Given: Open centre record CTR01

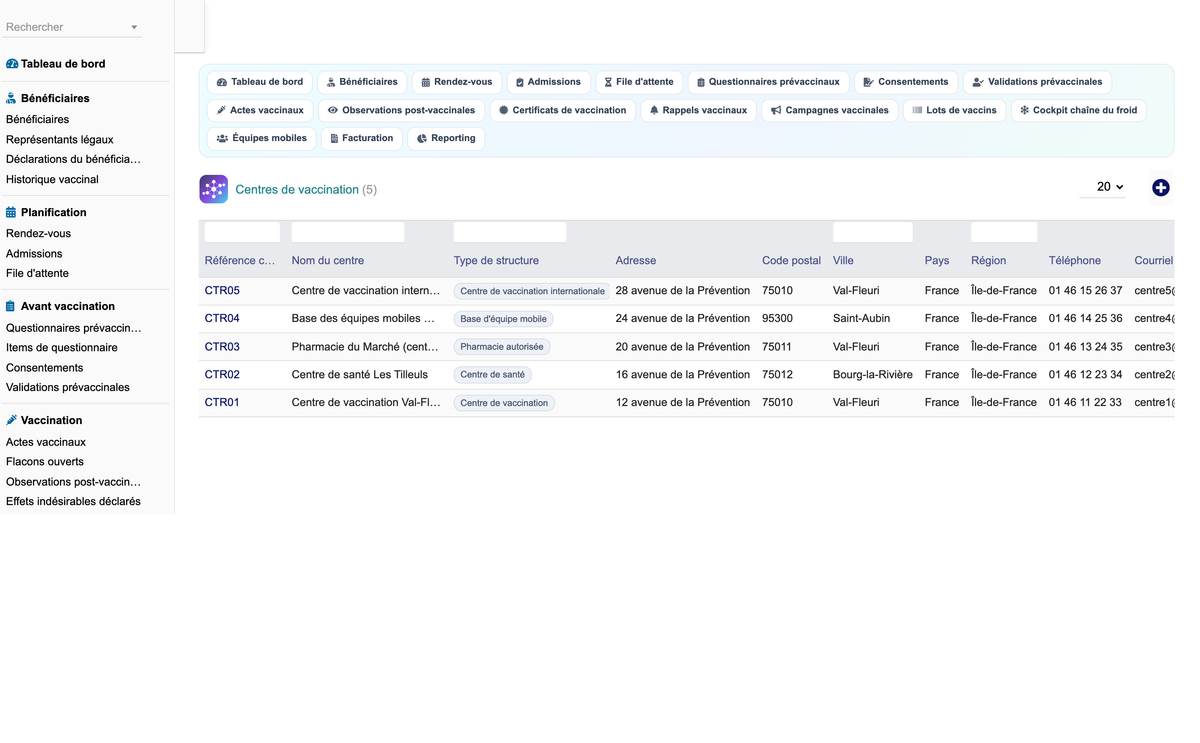Looking at the screenshot, I should (222, 403).
